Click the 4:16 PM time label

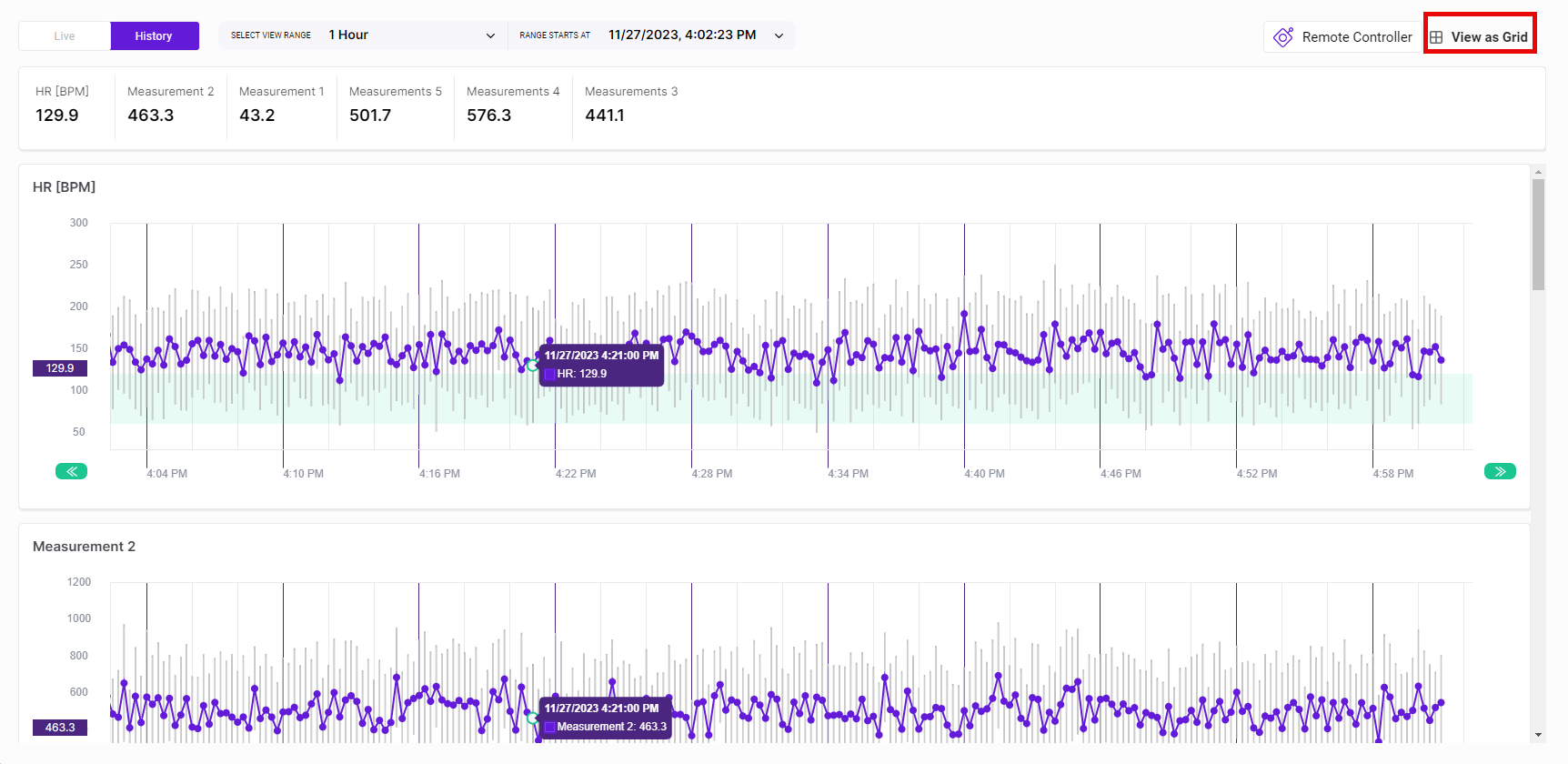[440, 474]
